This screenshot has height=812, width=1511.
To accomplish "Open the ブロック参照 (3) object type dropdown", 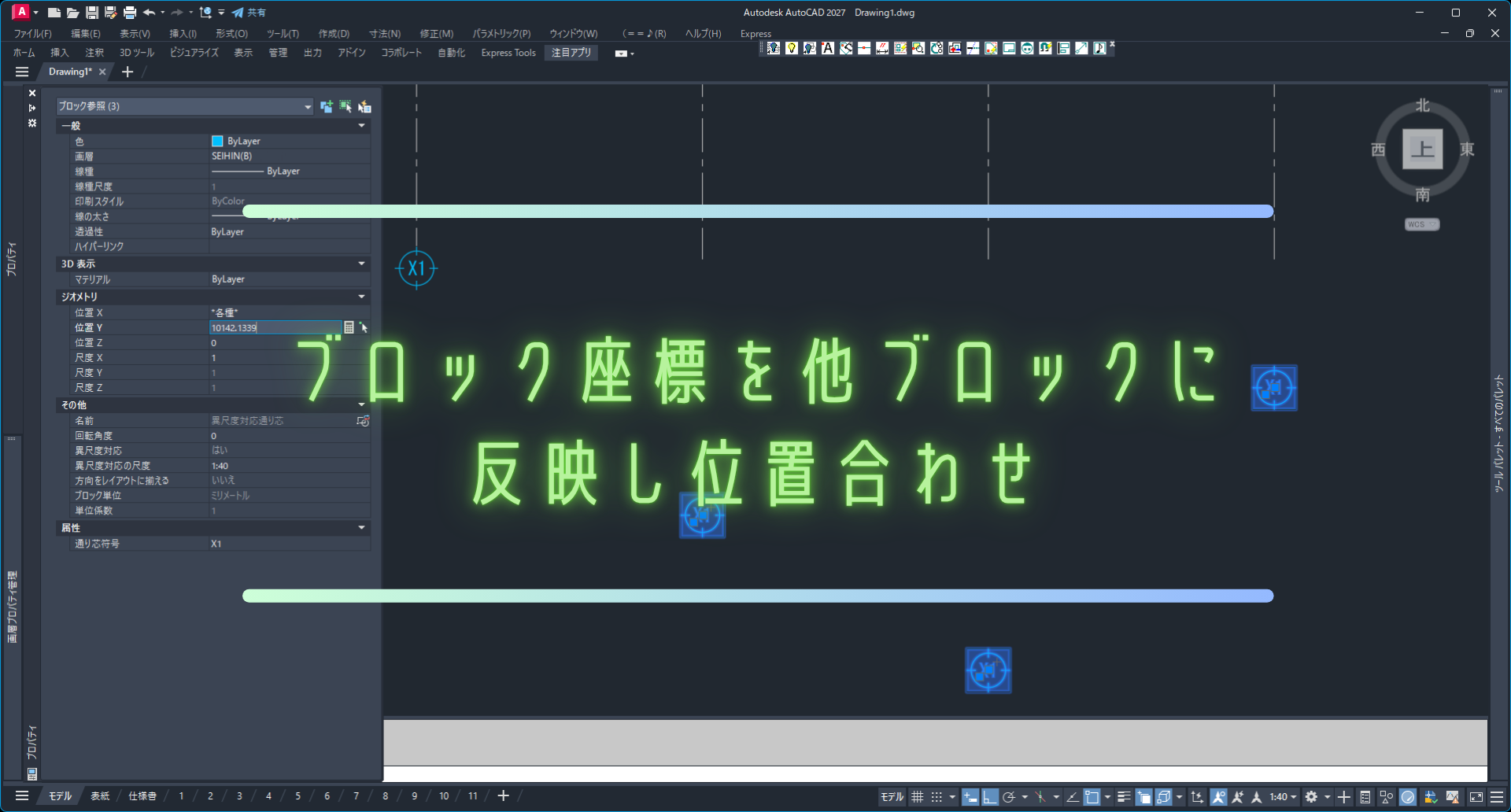I will coord(185,106).
